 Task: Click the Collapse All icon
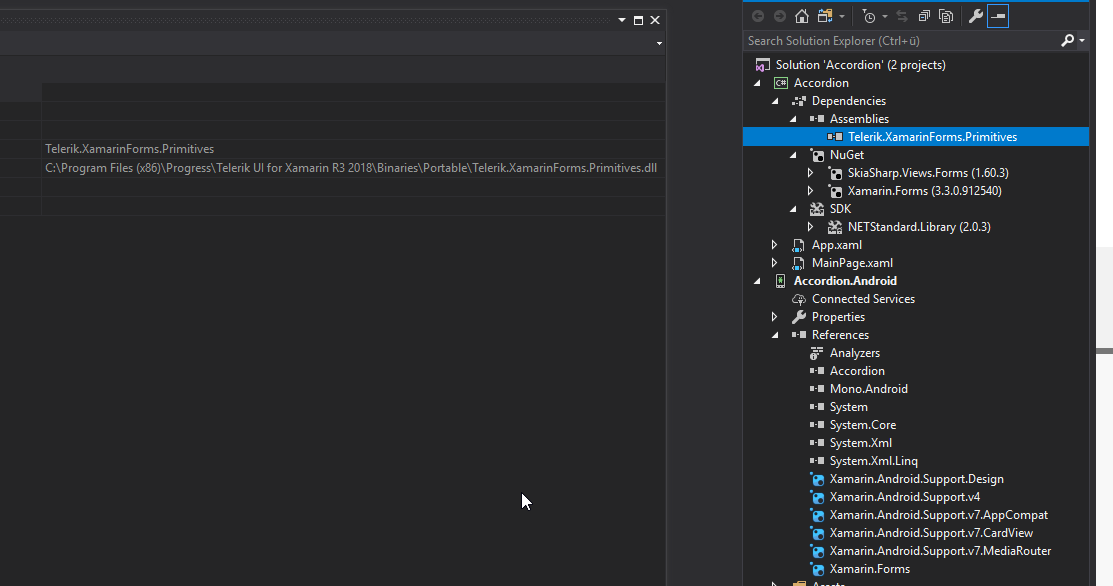coord(924,16)
